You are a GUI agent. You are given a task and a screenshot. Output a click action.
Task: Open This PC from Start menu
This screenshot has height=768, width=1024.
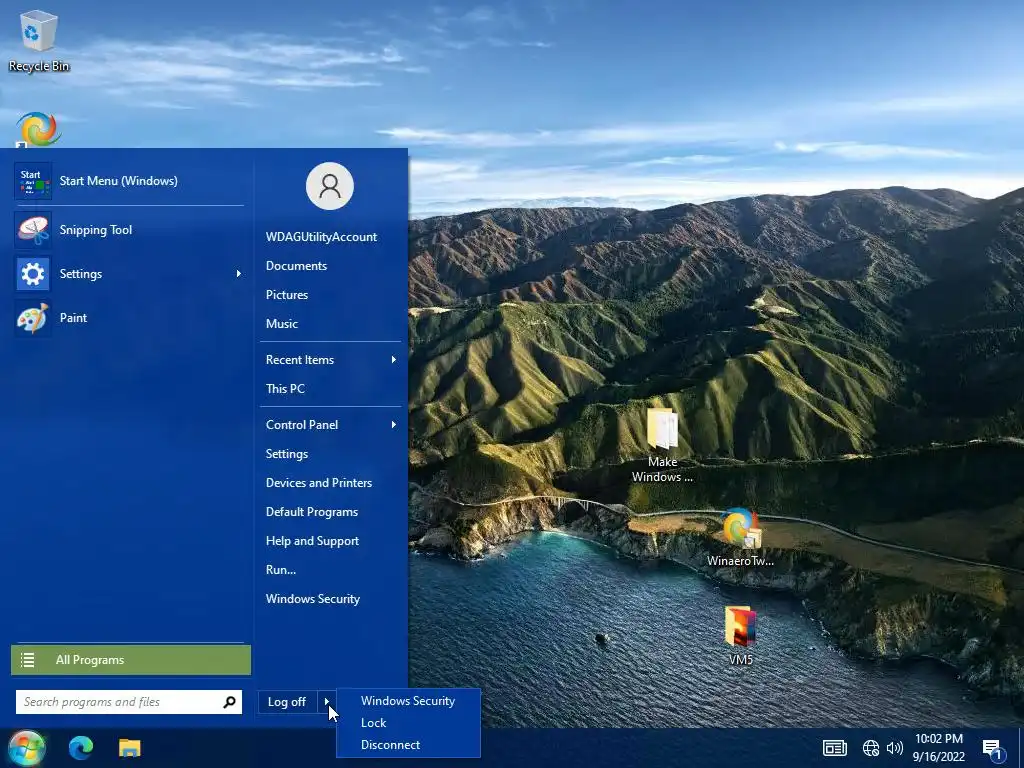pos(285,389)
